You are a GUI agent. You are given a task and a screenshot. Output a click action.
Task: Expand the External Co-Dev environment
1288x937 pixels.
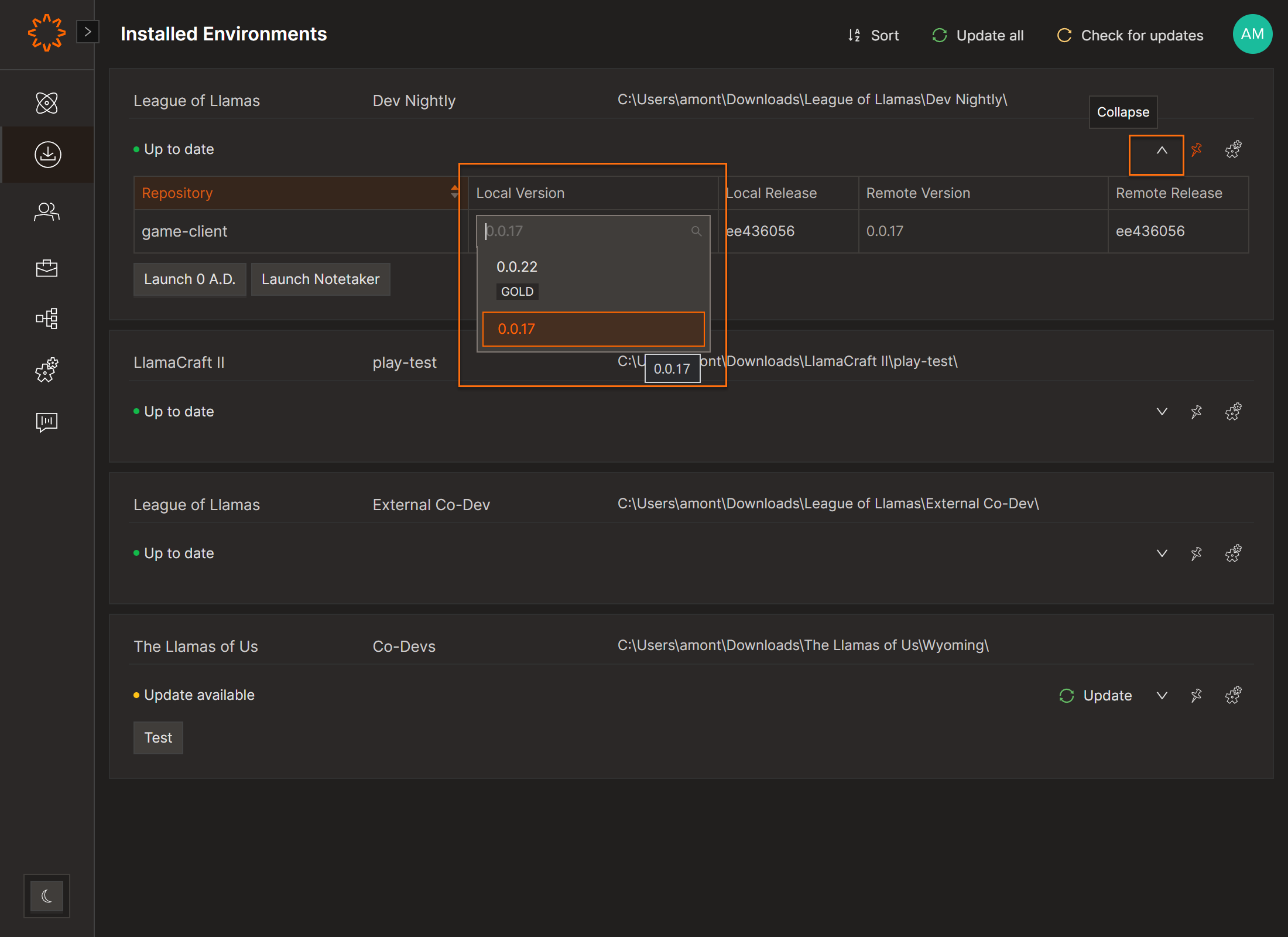tap(1162, 553)
